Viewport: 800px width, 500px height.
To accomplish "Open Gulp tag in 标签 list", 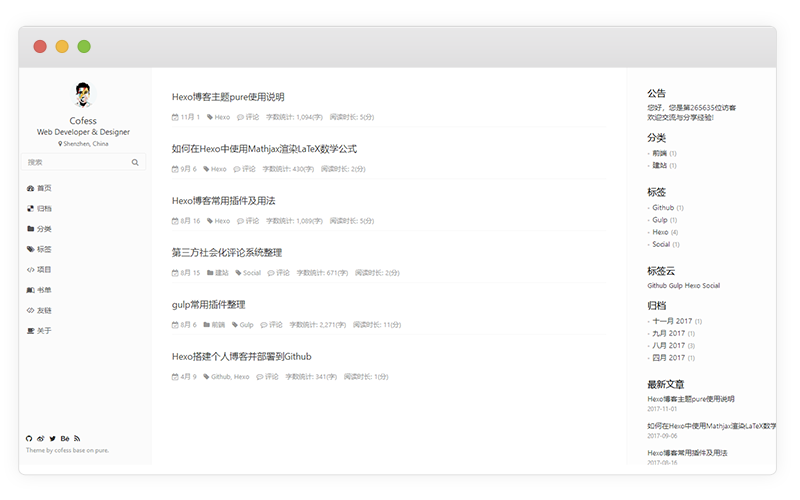I will tap(660, 220).
